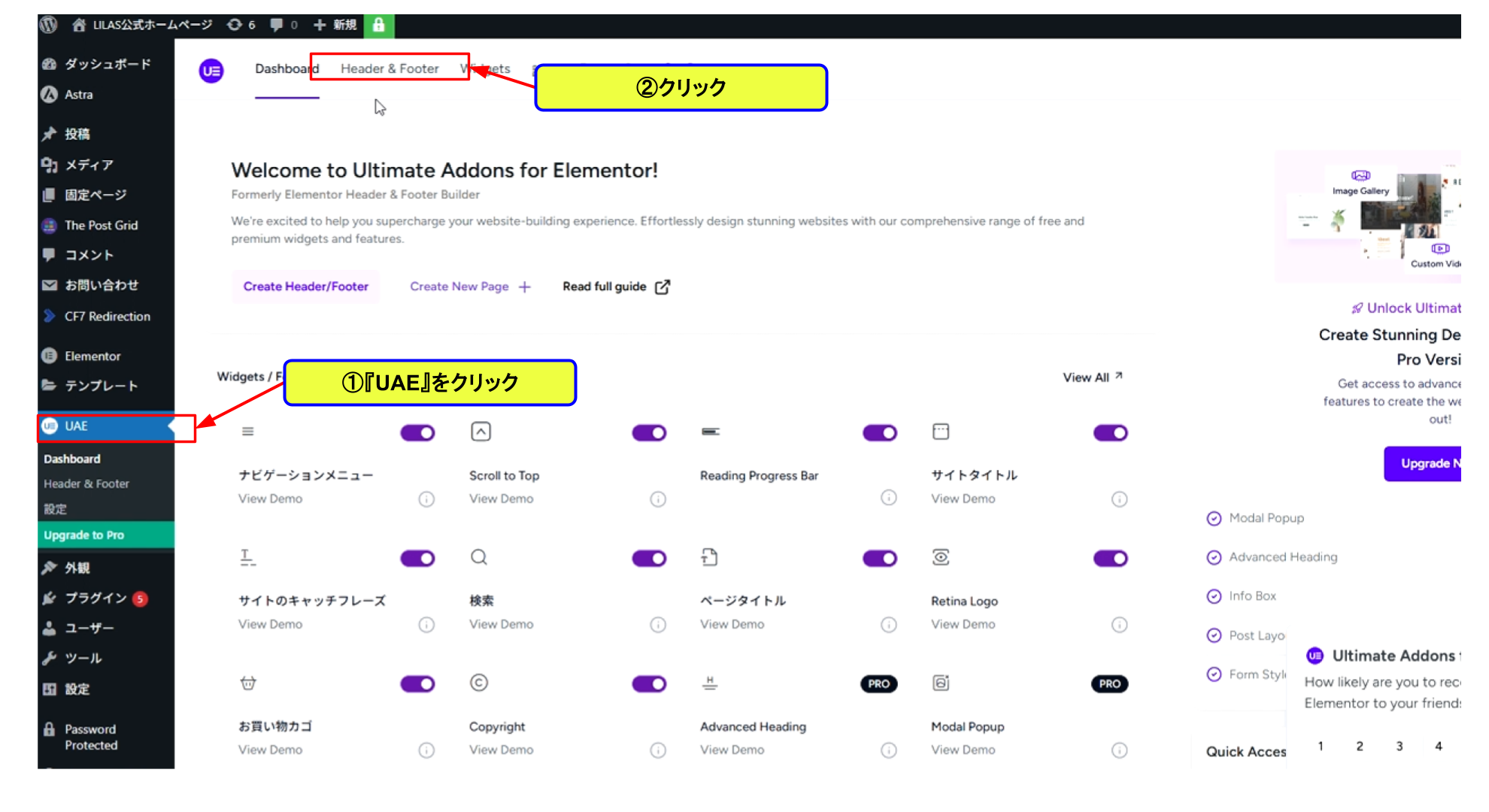This screenshot has height=812, width=1489.
Task: Click the purple Upgrade Now button
Action: click(1423, 464)
